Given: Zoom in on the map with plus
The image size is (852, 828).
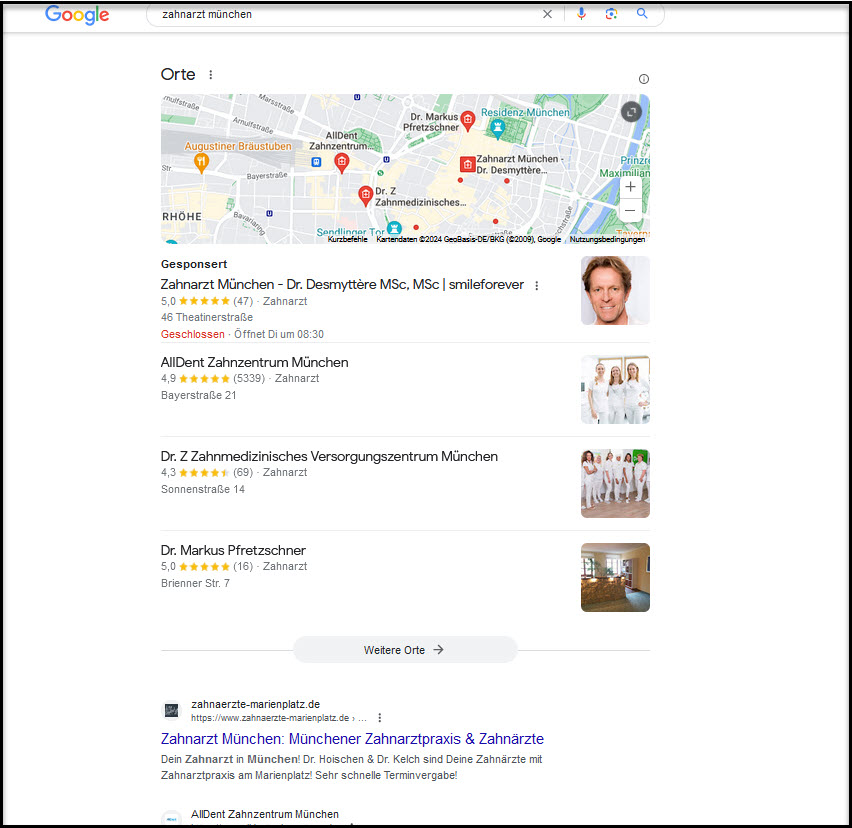Looking at the screenshot, I should pyautogui.click(x=630, y=187).
